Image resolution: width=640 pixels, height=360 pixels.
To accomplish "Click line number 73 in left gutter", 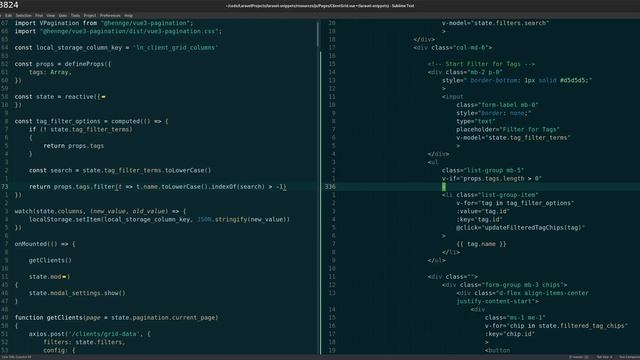I will pyautogui.click(x=5, y=187).
